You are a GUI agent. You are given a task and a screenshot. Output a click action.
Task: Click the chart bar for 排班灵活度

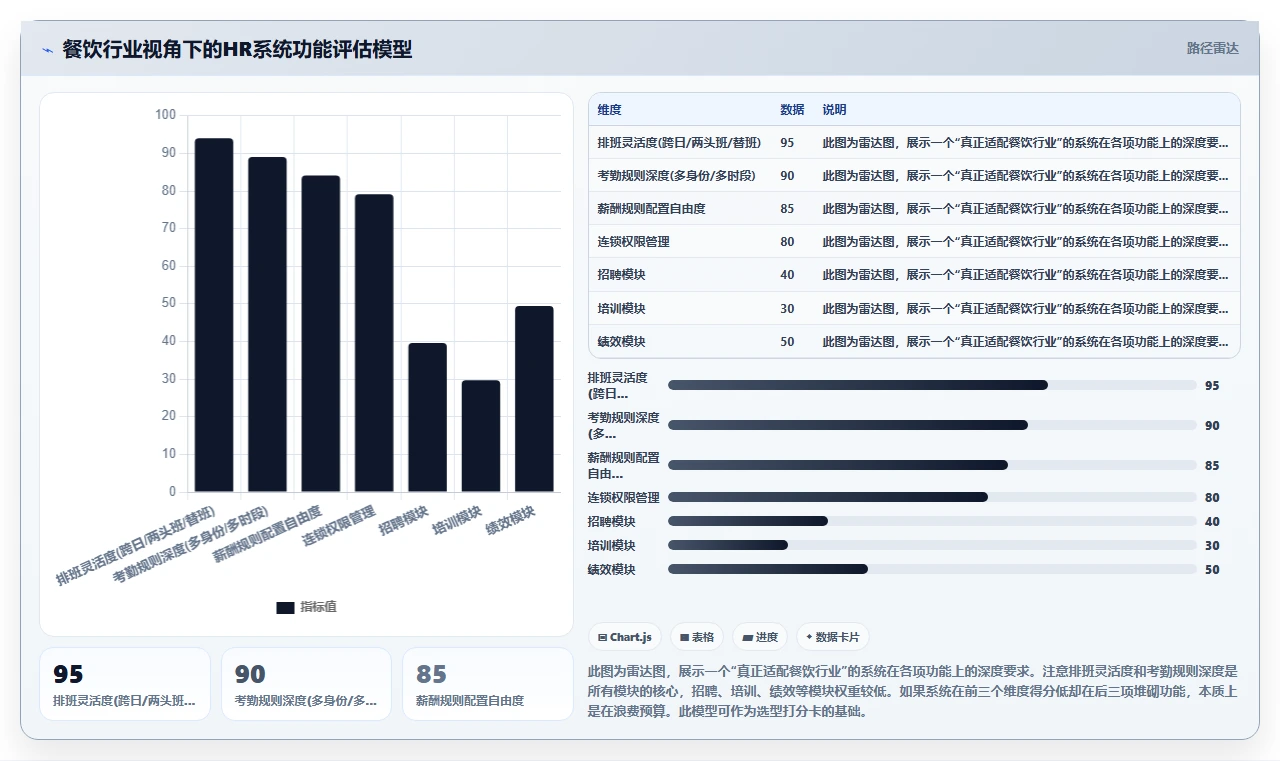[214, 315]
